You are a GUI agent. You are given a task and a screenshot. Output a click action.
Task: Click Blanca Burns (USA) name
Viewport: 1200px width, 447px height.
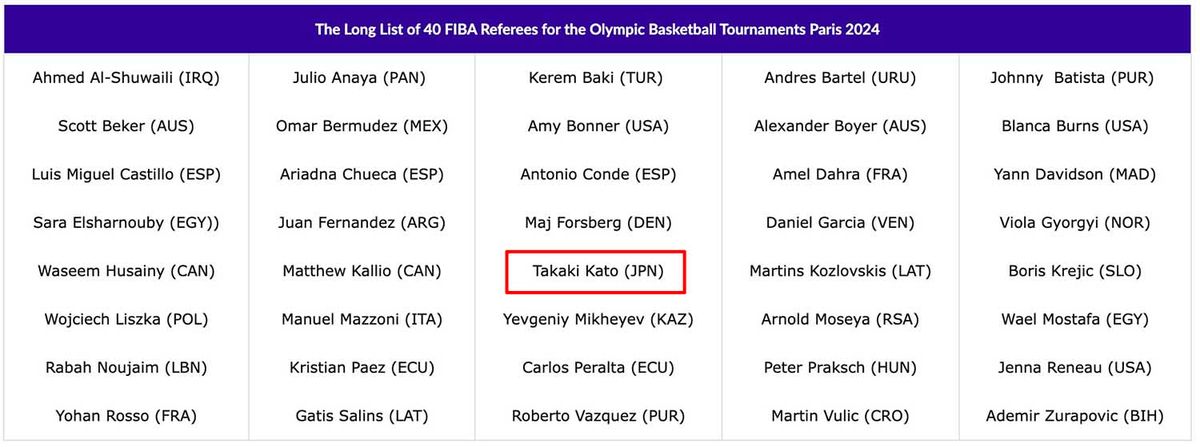pos(1077,126)
